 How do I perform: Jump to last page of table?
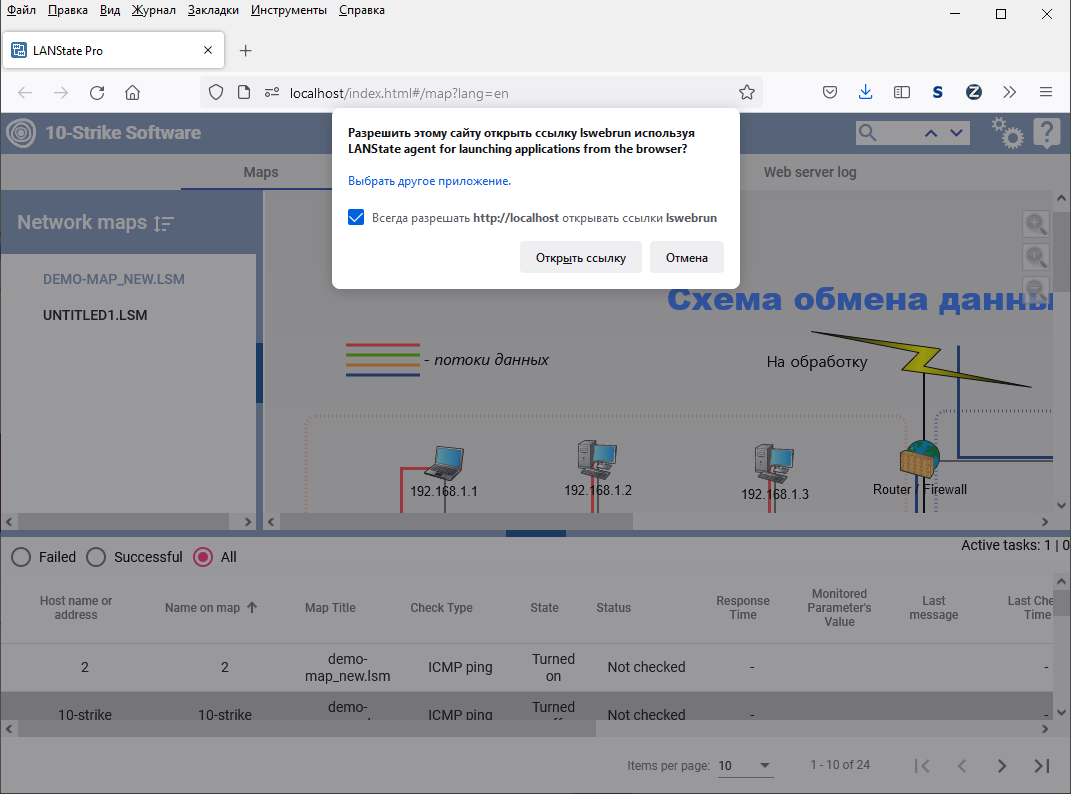click(x=1042, y=766)
